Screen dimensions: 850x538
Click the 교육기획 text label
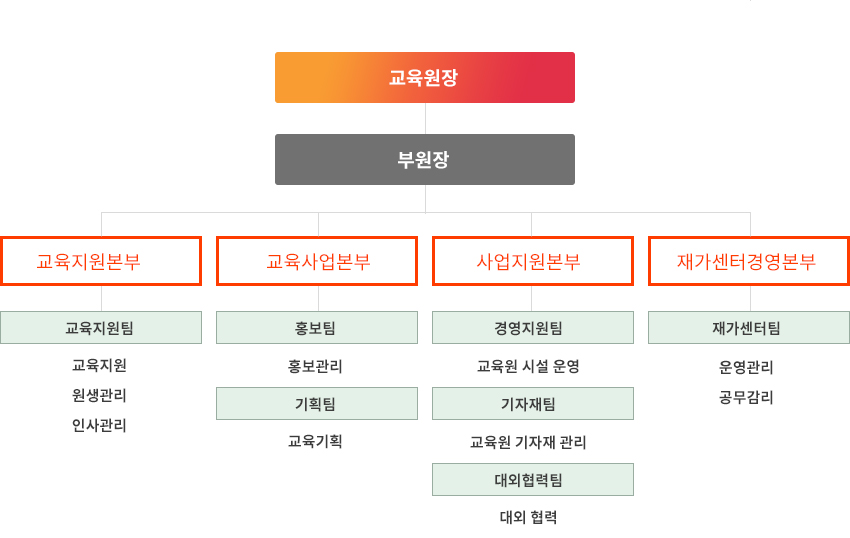315,441
